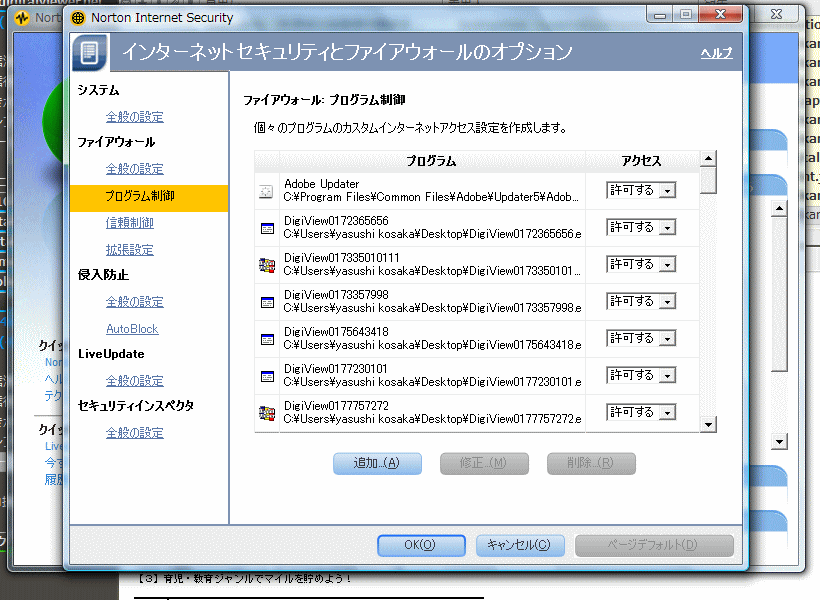Click the キャンセル(C) button
Screen dimensions: 820x600
coord(520,546)
